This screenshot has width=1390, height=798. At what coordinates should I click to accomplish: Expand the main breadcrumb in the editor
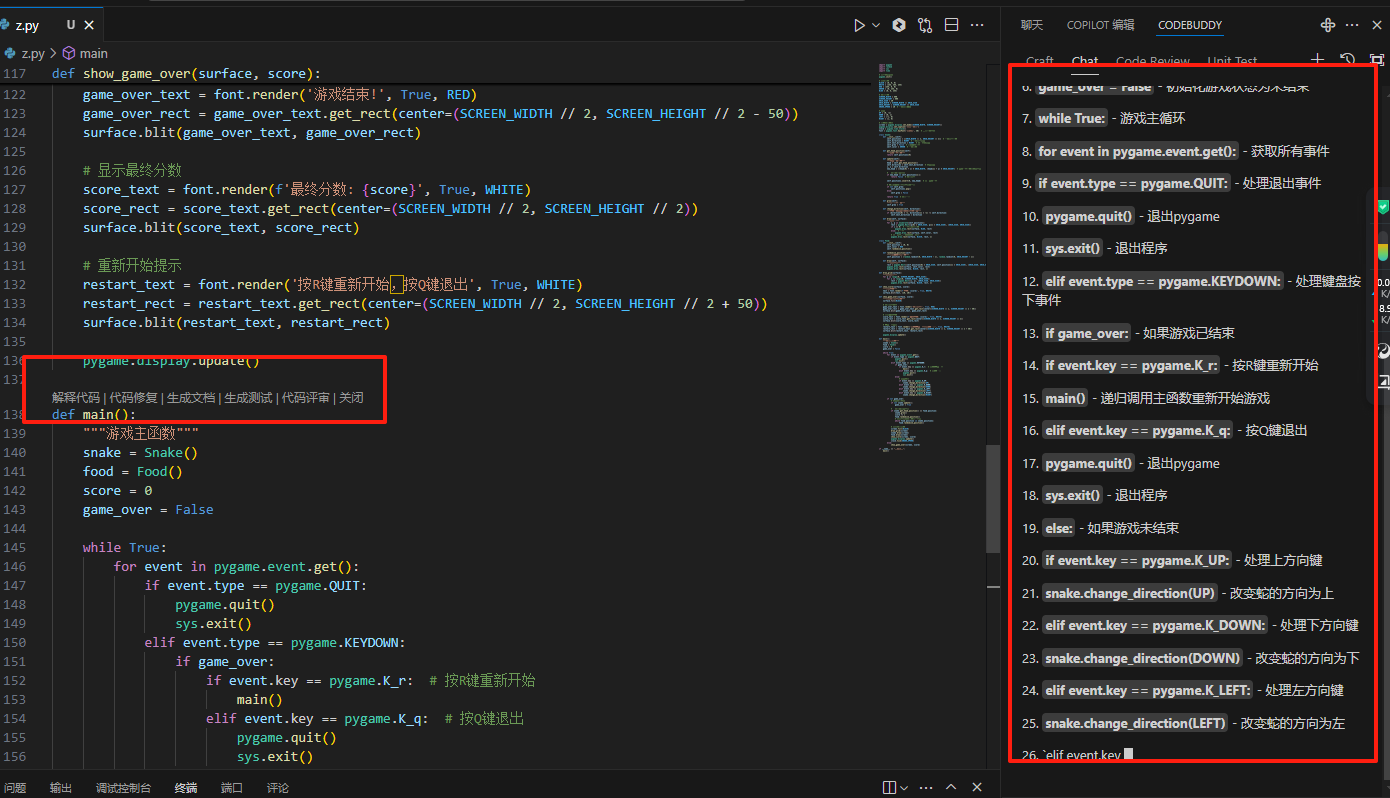[91, 52]
